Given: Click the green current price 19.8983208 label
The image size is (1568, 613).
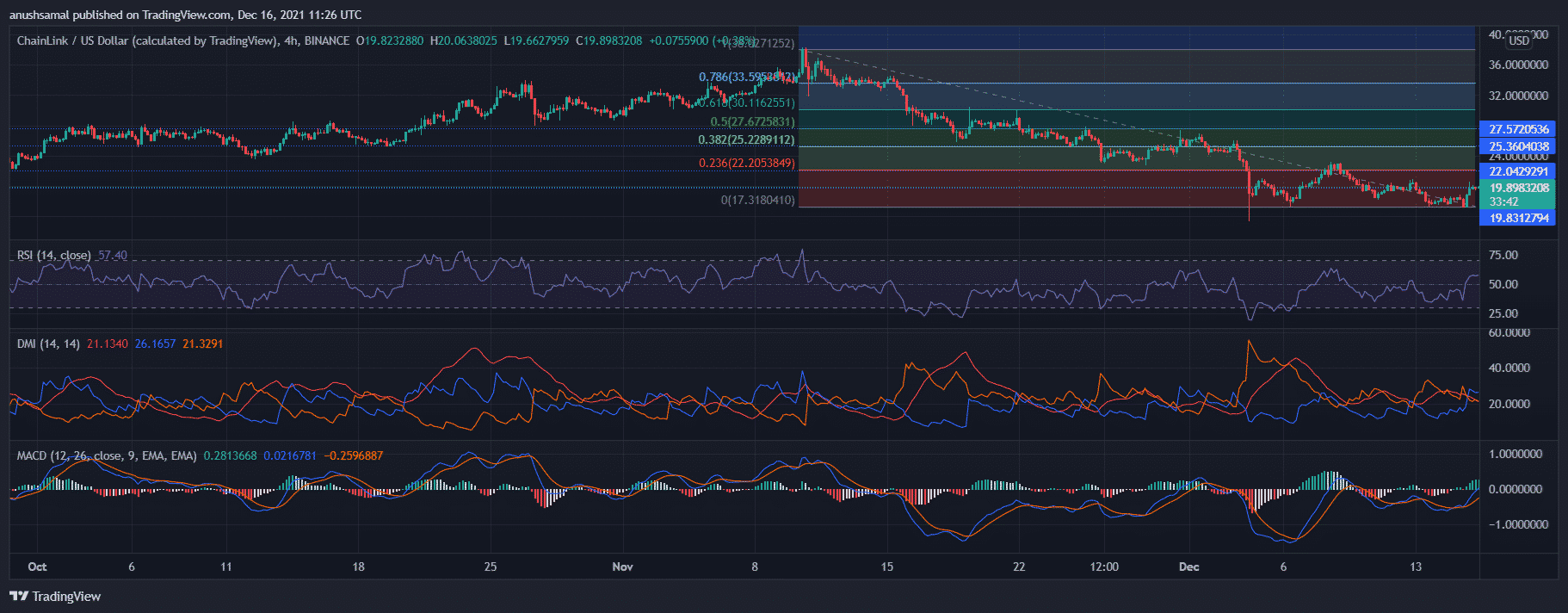Looking at the screenshot, I should [x=1518, y=188].
